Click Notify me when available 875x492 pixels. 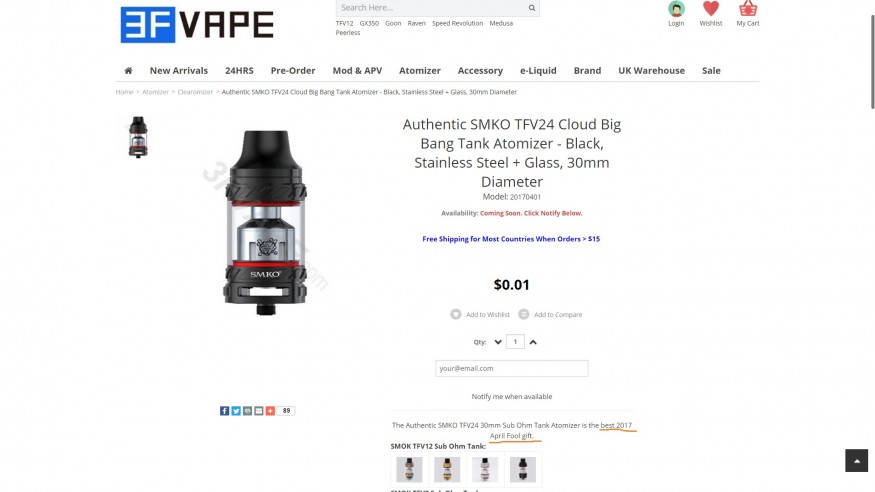pos(512,397)
